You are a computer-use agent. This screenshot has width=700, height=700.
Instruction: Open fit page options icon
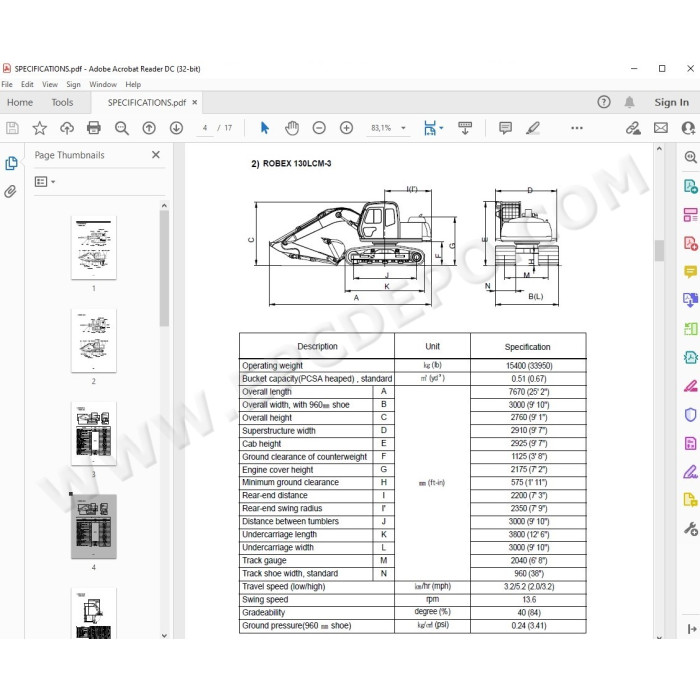[x=429, y=128]
